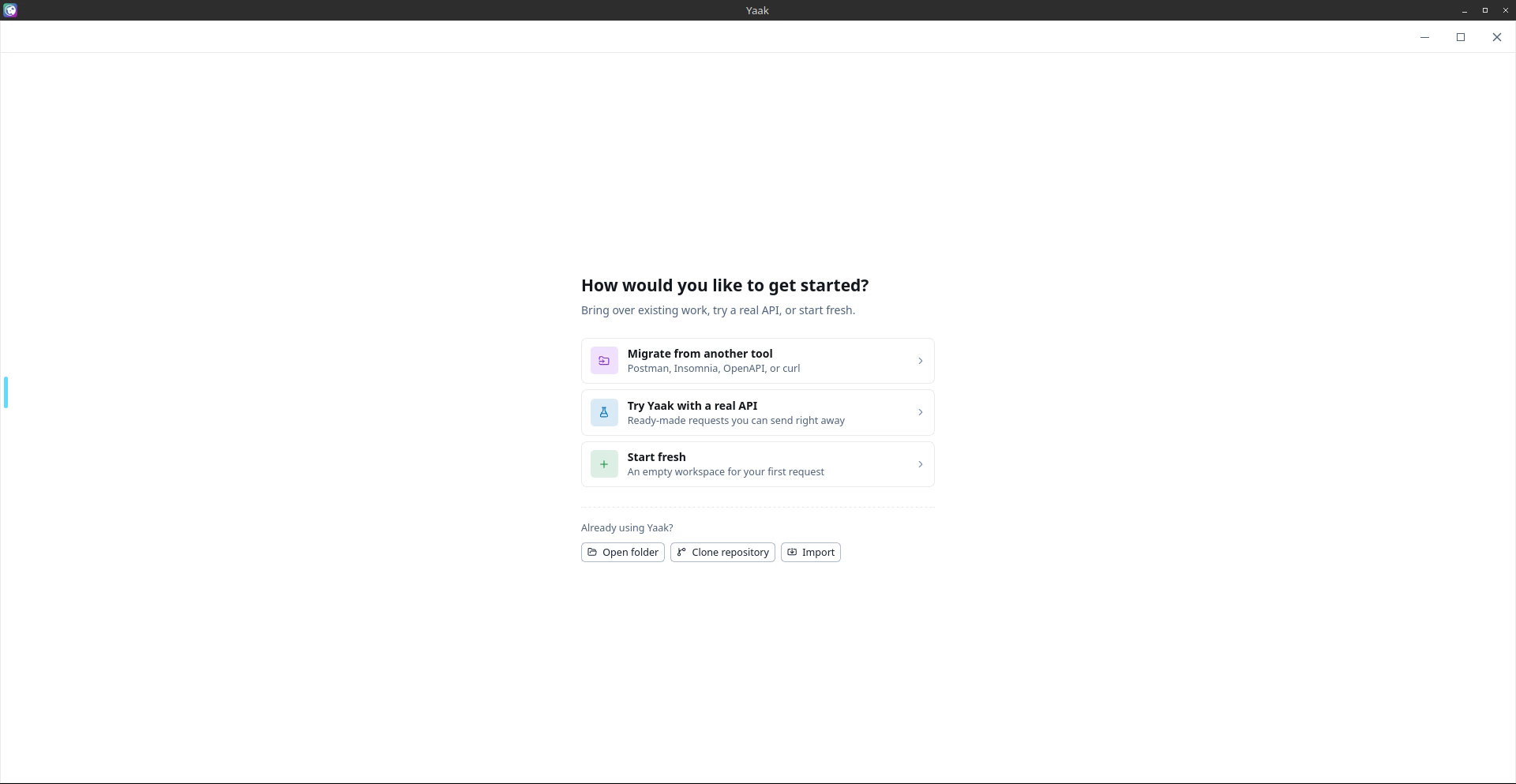The width and height of the screenshot is (1516, 784).
Task: Click the cyan vertical bar at left edge
Action: [6, 392]
